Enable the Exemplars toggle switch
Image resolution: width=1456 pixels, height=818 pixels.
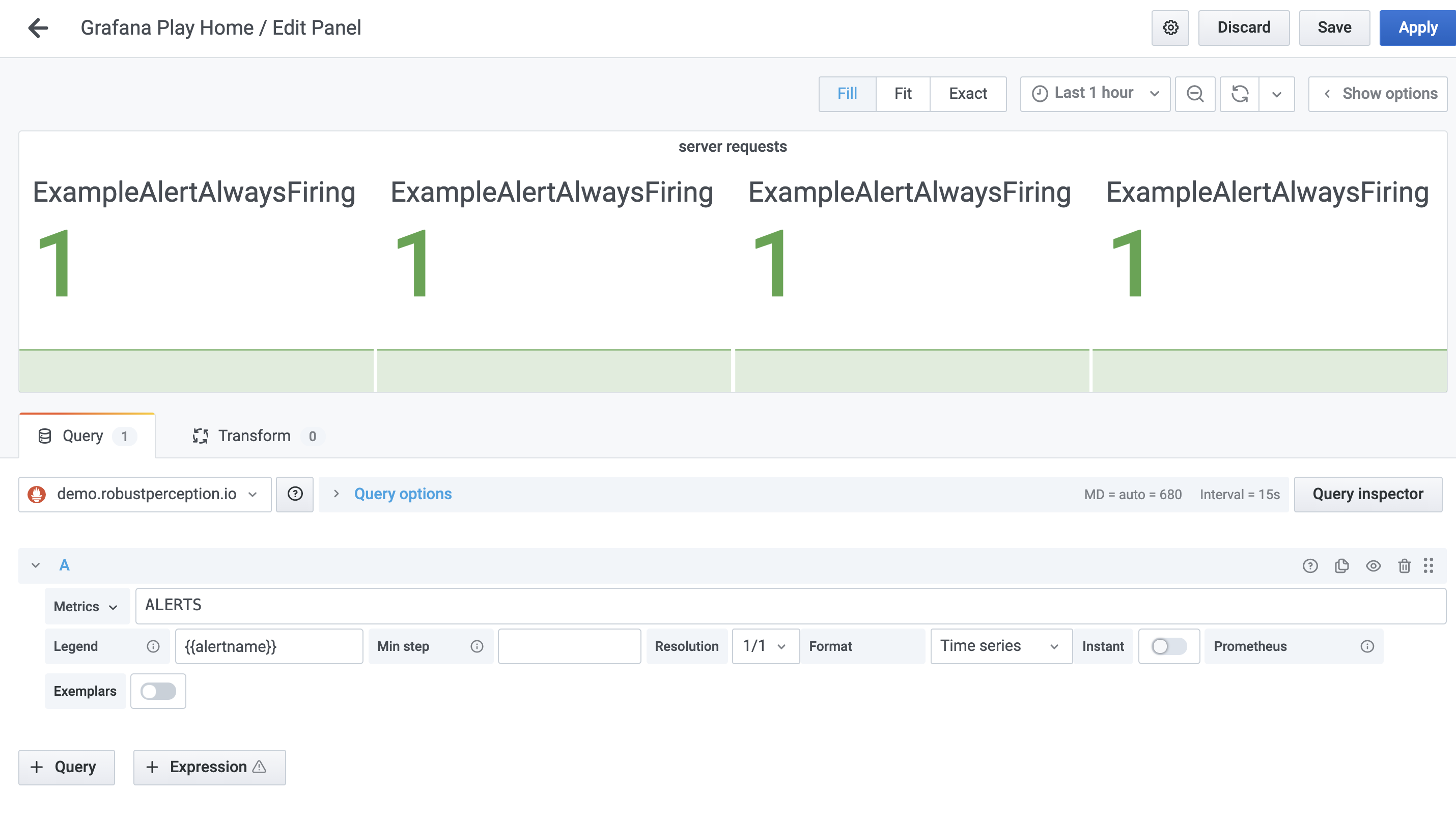[x=158, y=691]
